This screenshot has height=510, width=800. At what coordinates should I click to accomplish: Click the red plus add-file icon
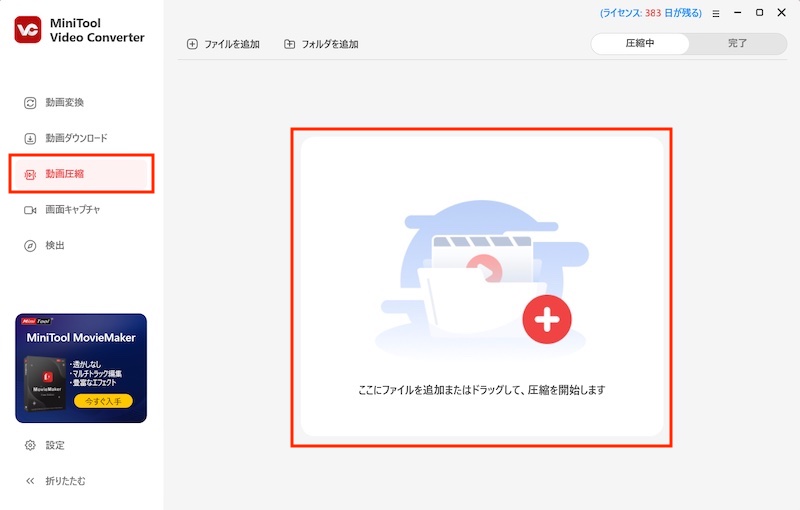(x=546, y=320)
